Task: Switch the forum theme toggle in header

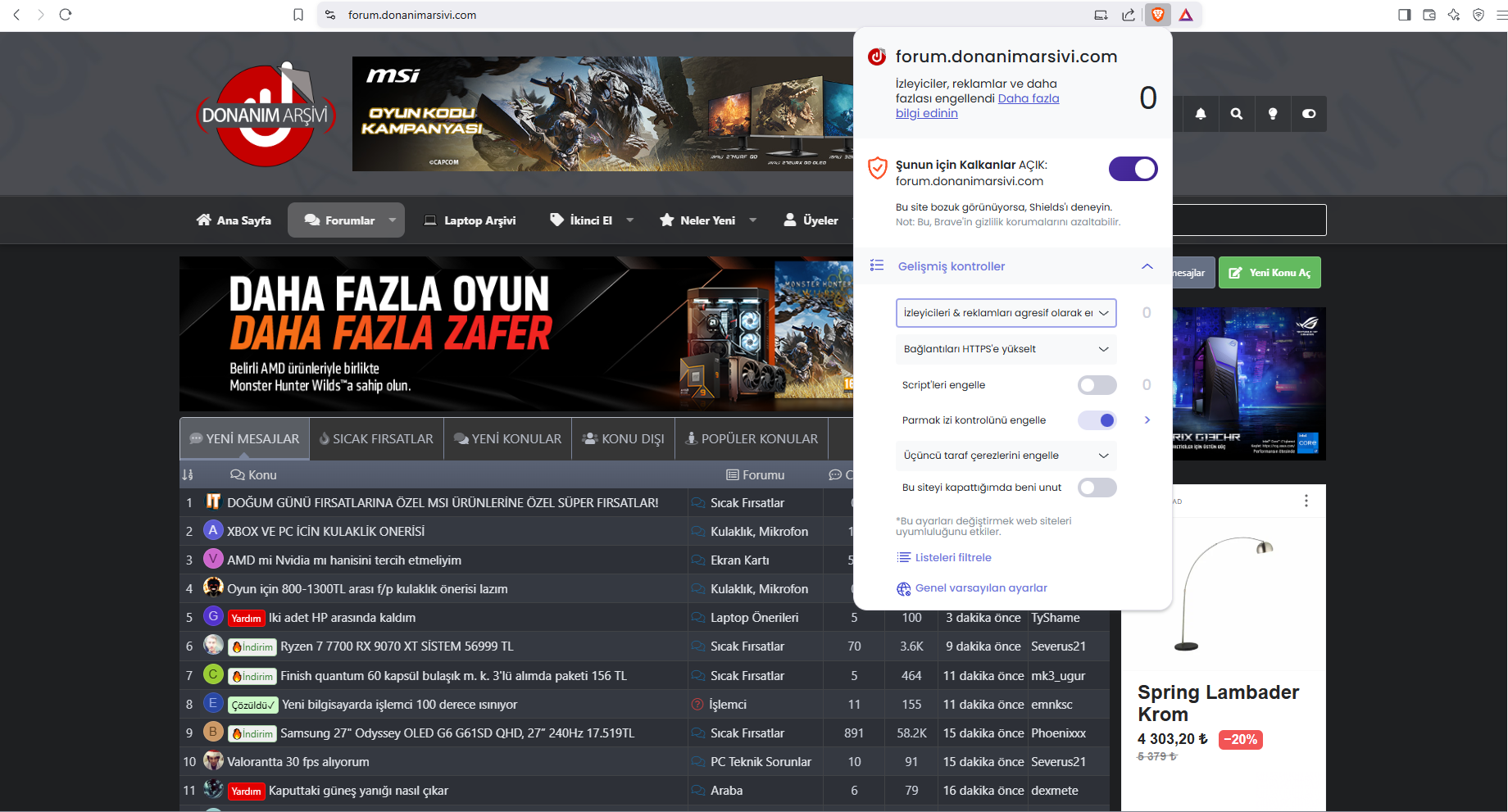Action: [x=1309, y=114]
